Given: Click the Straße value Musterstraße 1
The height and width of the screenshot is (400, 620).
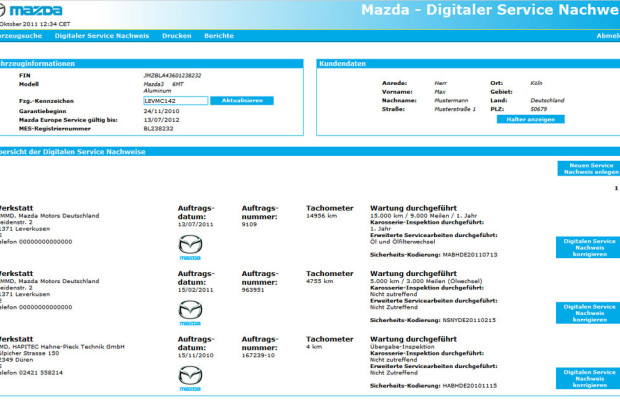Looking at the screenshot, I should coord(455,109).
